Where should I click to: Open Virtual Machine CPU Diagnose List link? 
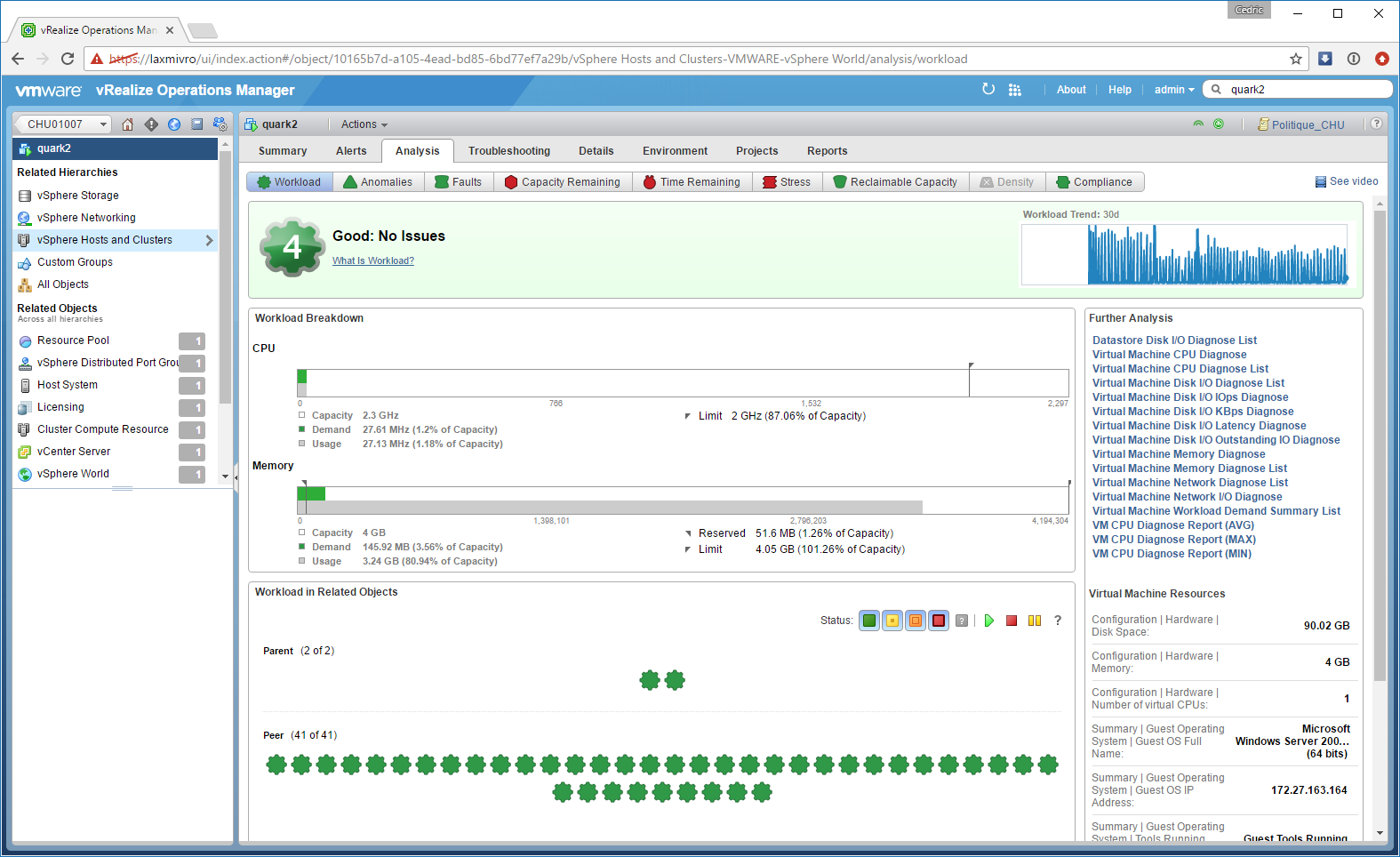1180,369
